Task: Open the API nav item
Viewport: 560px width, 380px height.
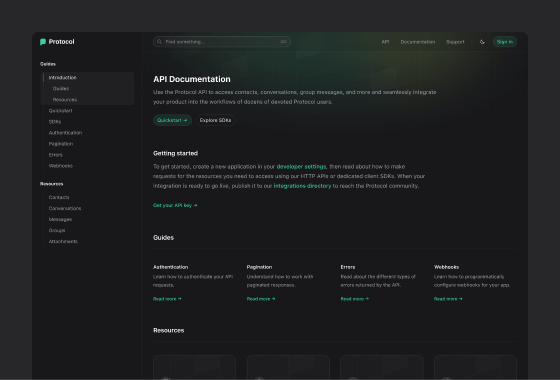Action: [x=385, y=42]
